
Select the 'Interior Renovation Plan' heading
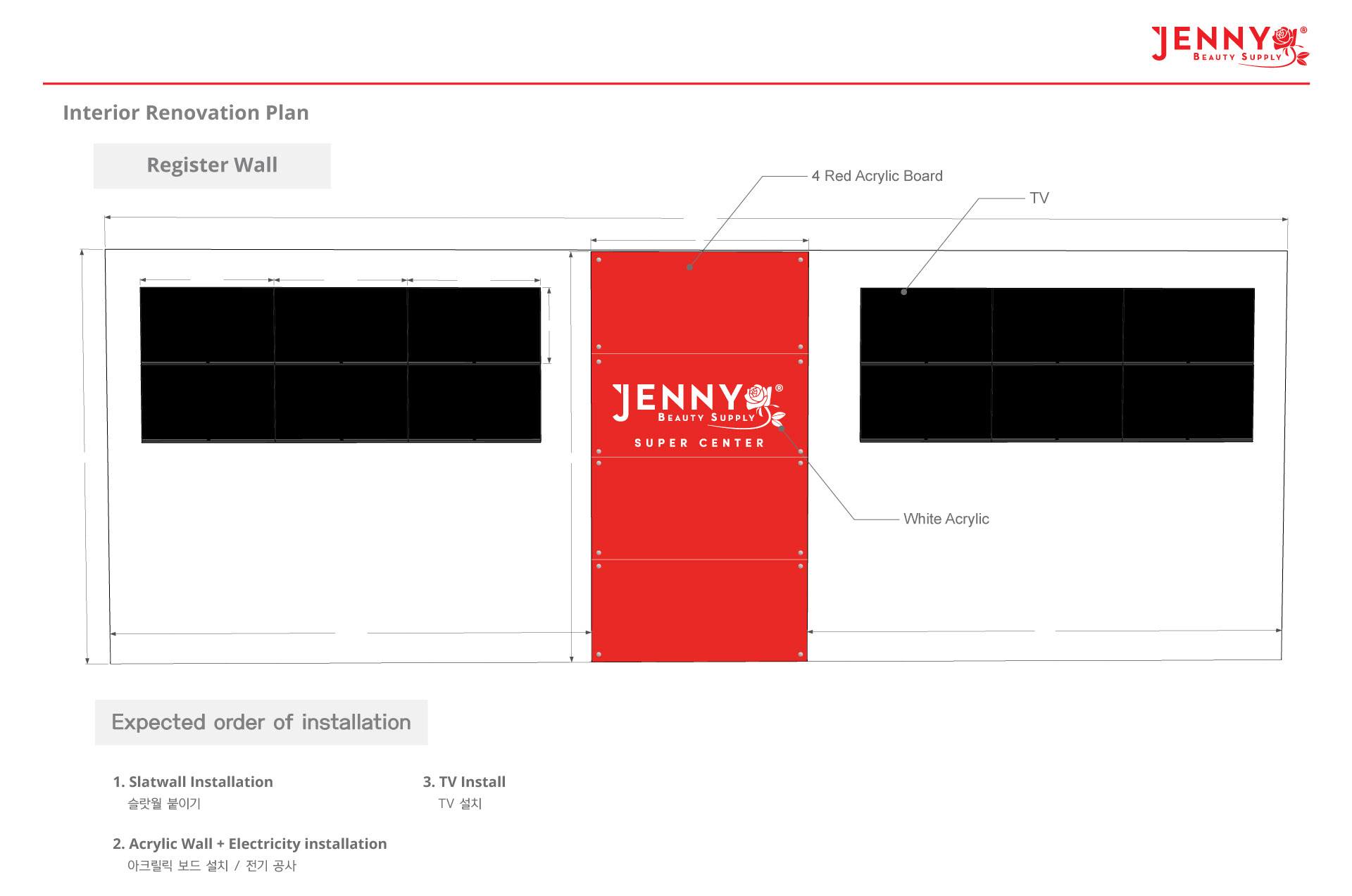[x=186, y=113]
